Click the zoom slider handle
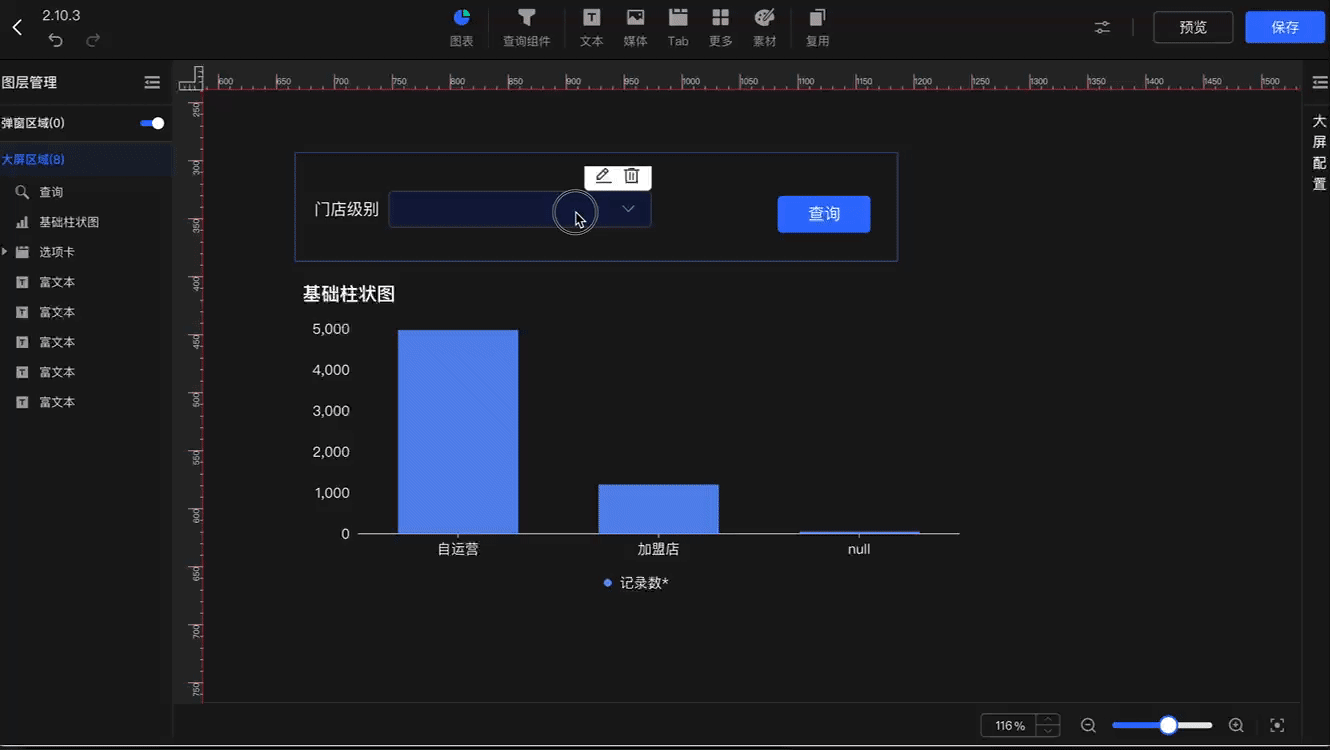The image size is (1330, 750). pos(1168,725)
